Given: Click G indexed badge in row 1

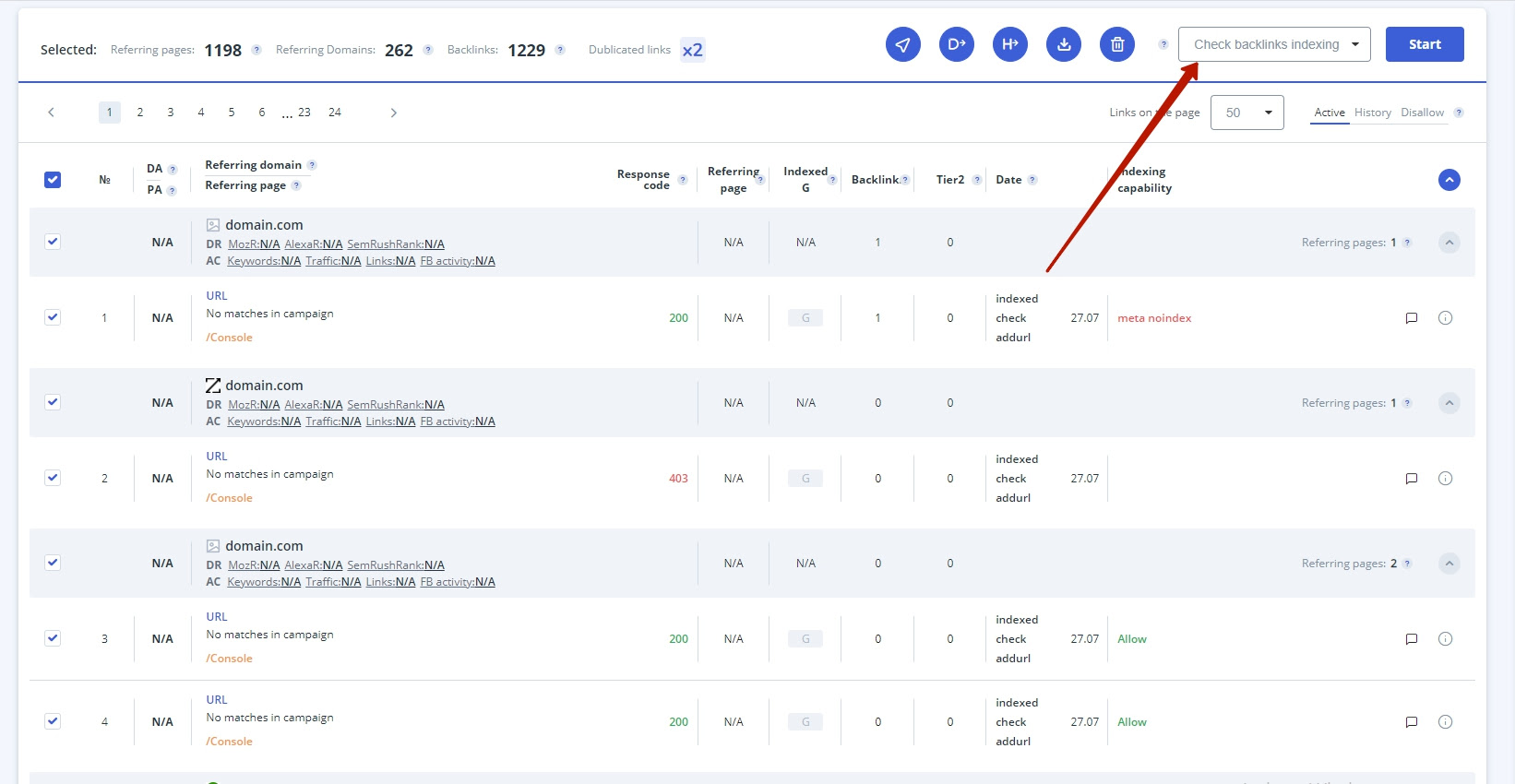Looking at the screenshot, I should point(805,318).
